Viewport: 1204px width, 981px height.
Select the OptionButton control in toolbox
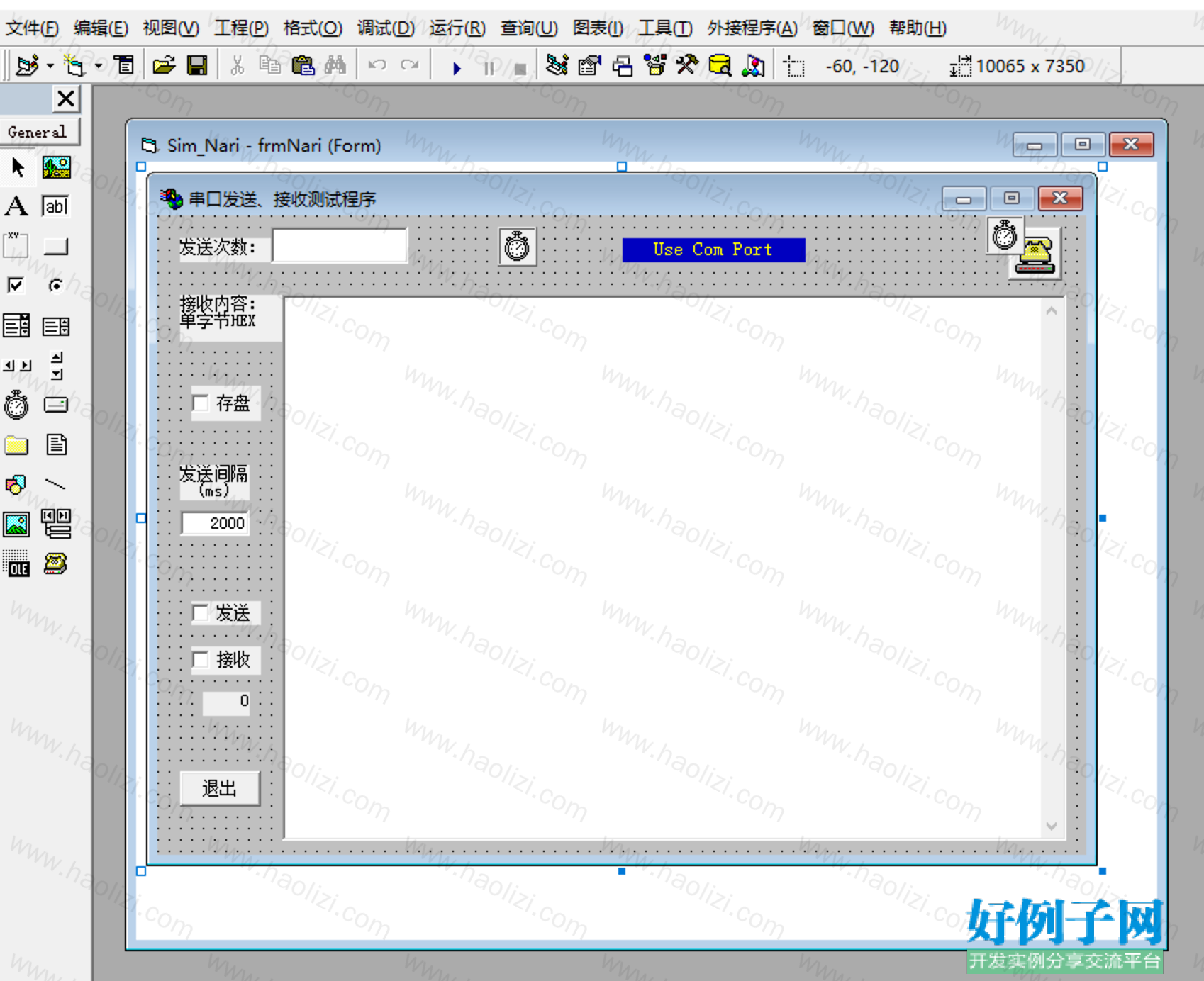[55, 285]
